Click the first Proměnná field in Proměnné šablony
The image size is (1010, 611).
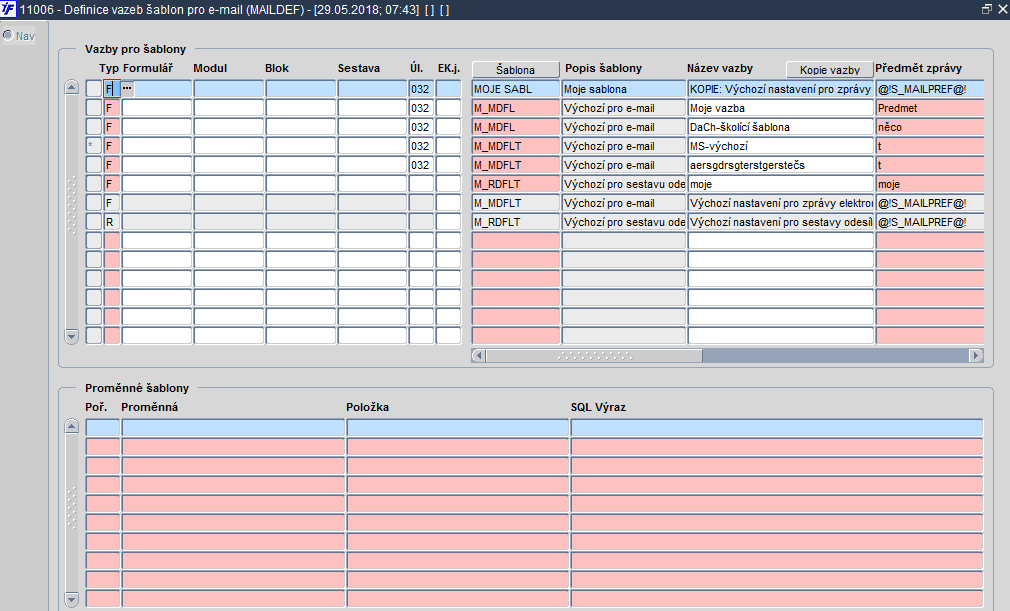(x=233, y=428)
